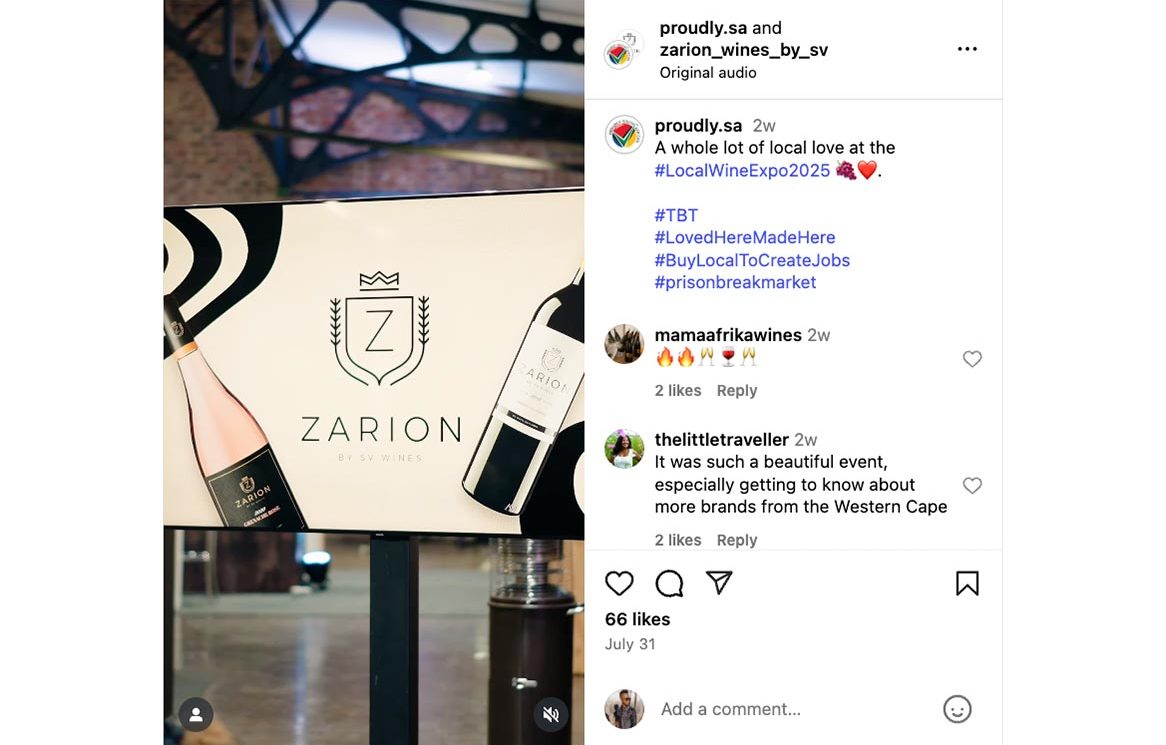Open the proudly.sa avatar in the caption
This screenshot has width=1166, height=745.
[624, 135]
